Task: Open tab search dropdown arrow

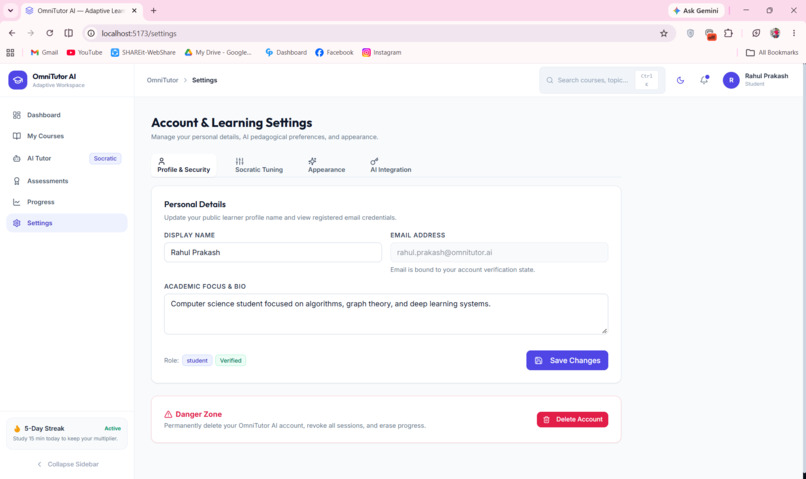Action: pyautogui.click(x=10, y=10)
